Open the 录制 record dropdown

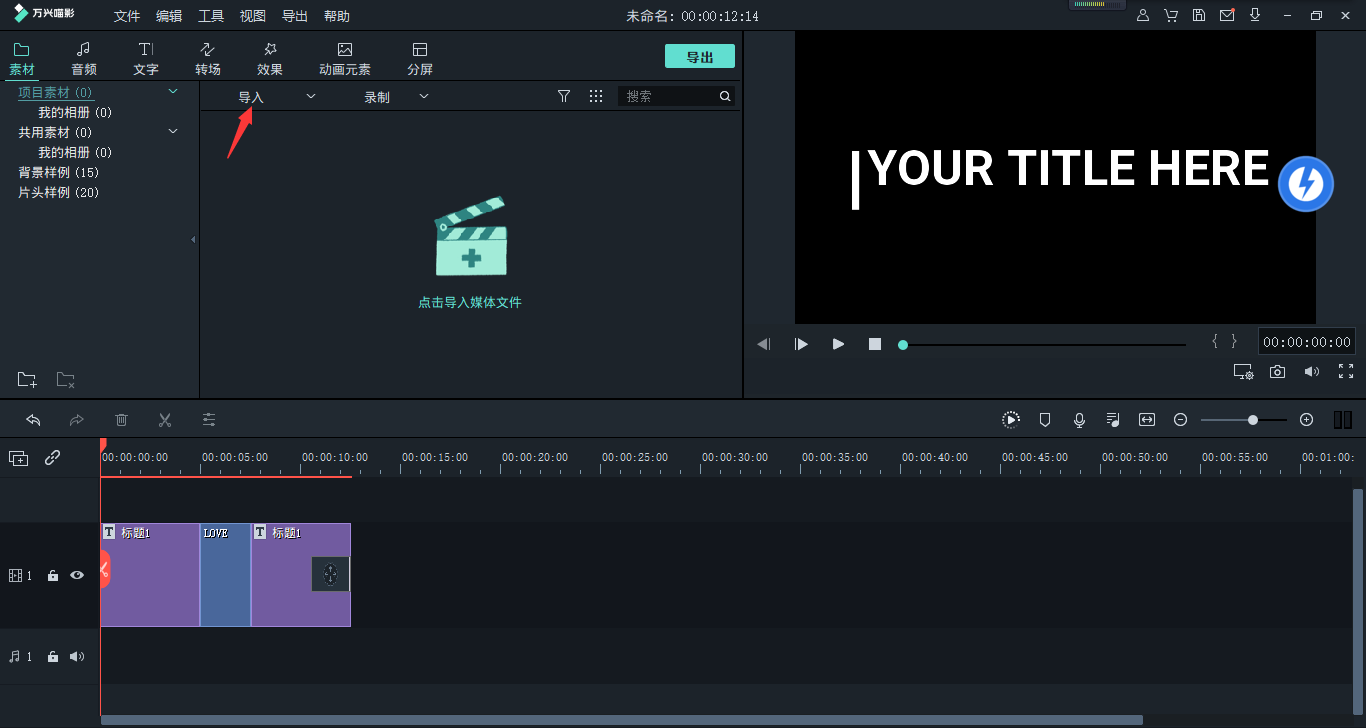[x=396, y=97]
